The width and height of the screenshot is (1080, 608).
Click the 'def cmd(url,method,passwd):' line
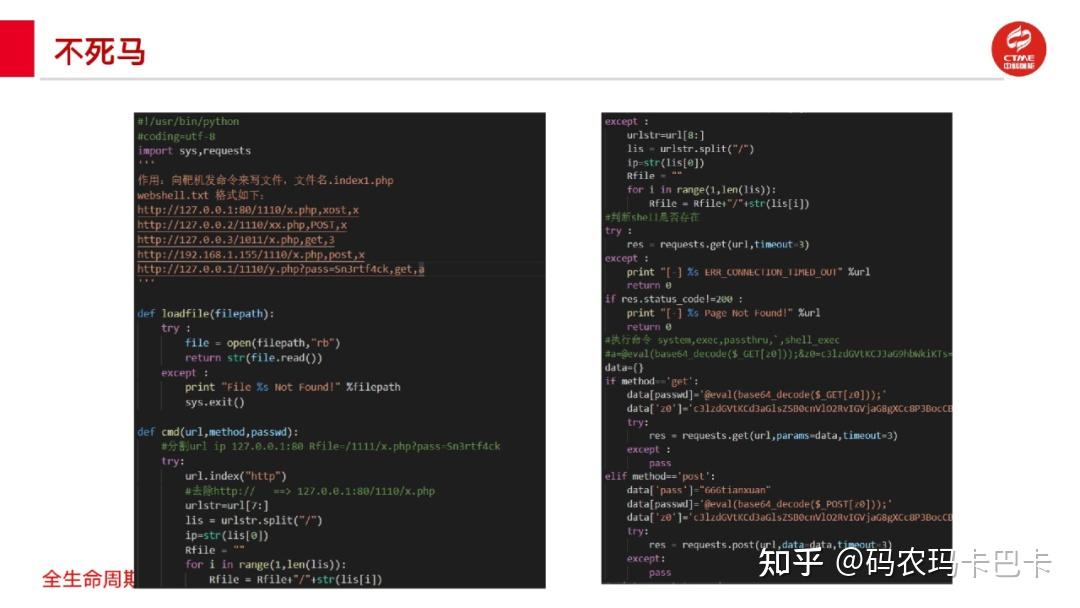[218, 432]
